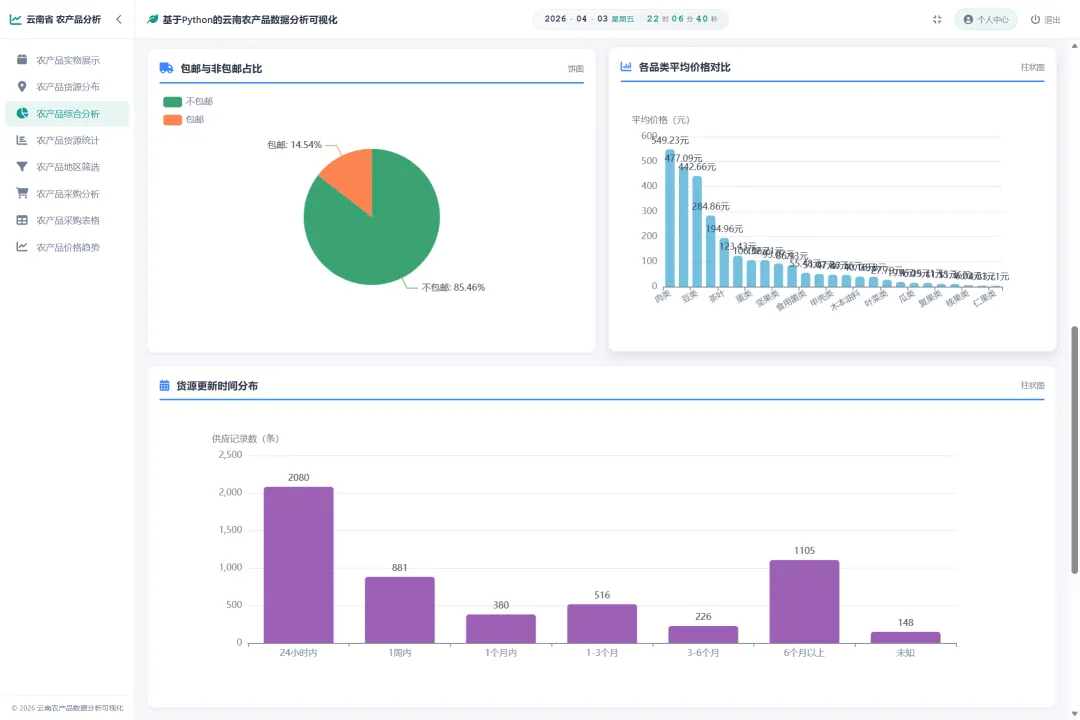
Task: Toggle the 包邮 orange legend entry
Action: (x=183, y=119)
